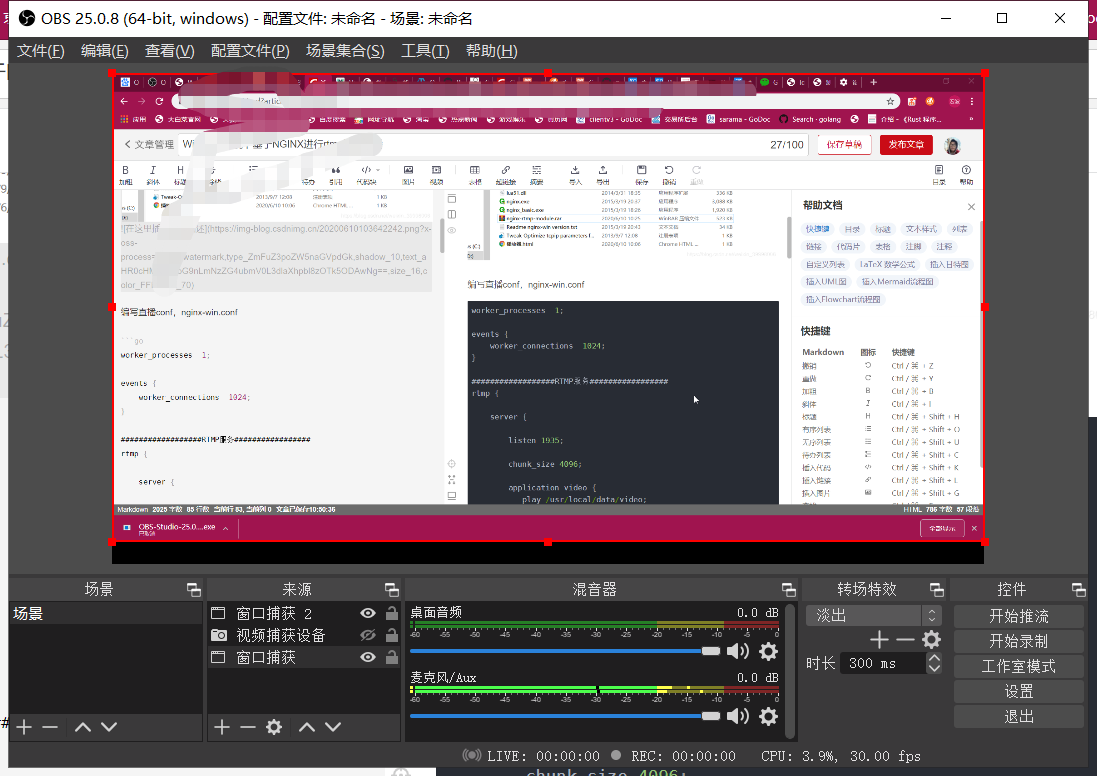Add a new scene with plus button
The image size is (1097, 776).
tap(24, 727)
